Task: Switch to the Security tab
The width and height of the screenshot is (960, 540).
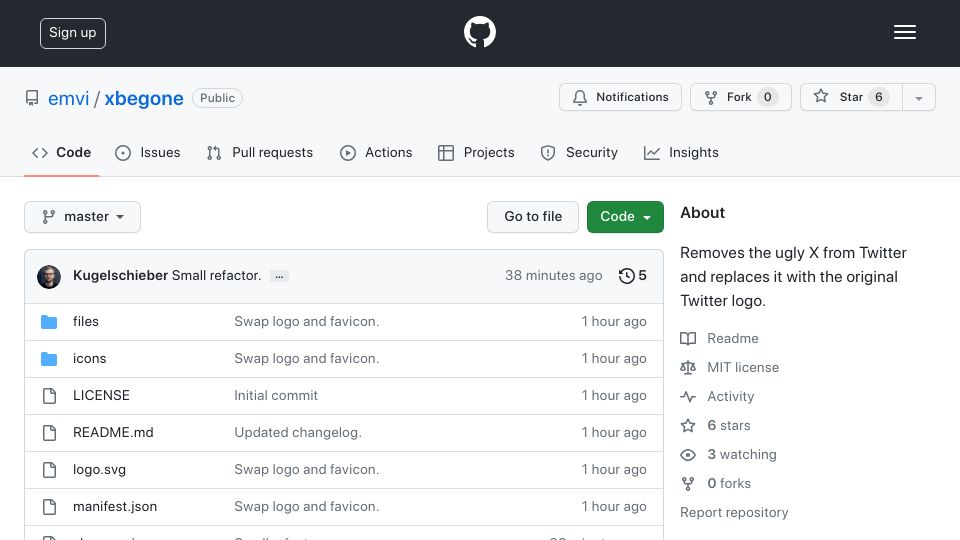Action: click(x=579, y=152)
